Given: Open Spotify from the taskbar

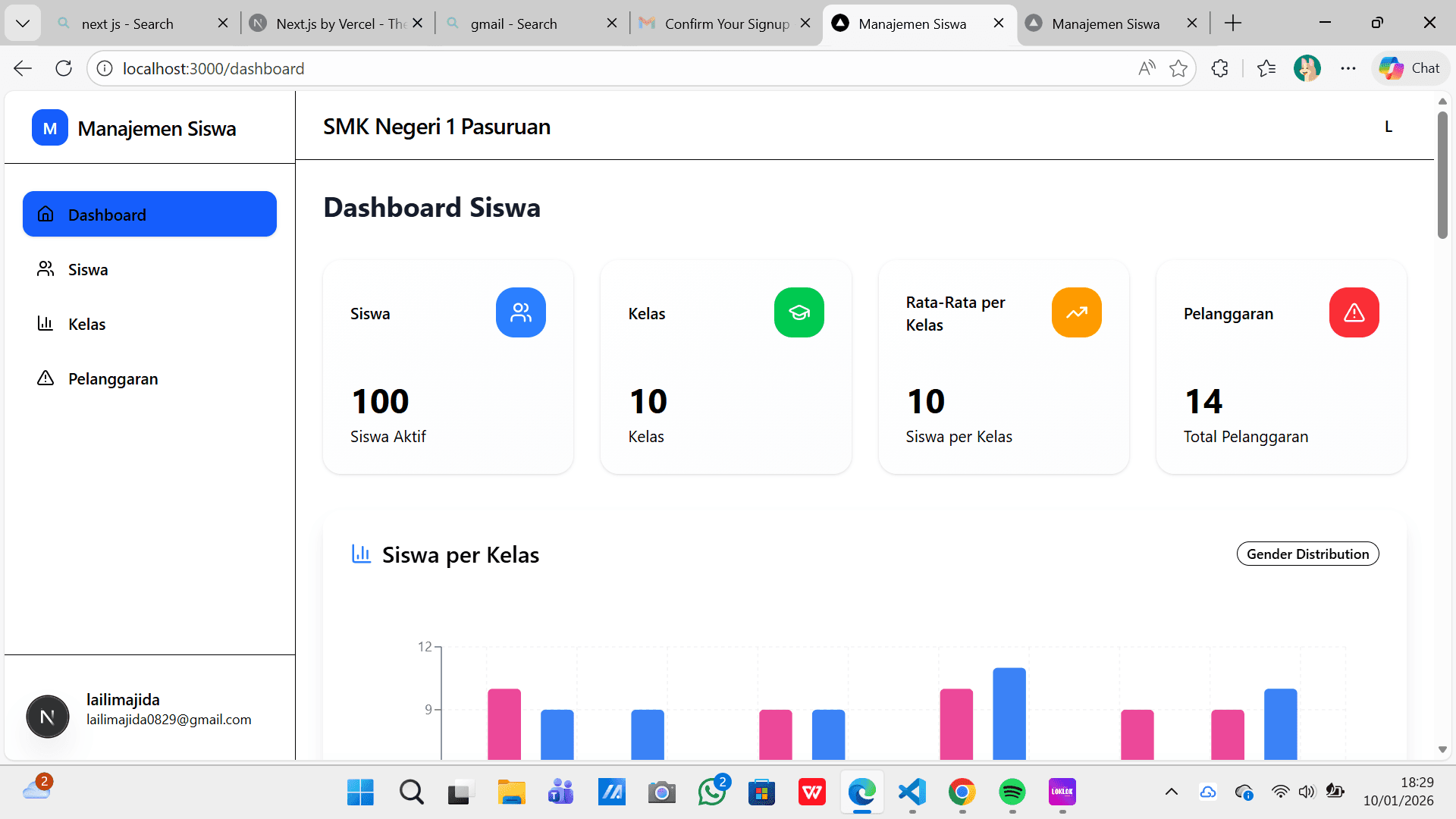Looking at the screenshot, I should point(1012,792).
